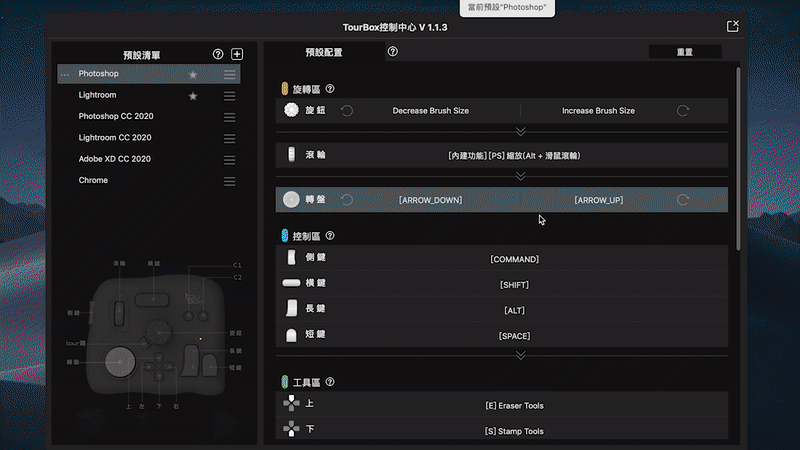Screen dimensions: 800x450
Task: Click the 當前預設 "Photoshop" notification popup
Action: [507, 8]
